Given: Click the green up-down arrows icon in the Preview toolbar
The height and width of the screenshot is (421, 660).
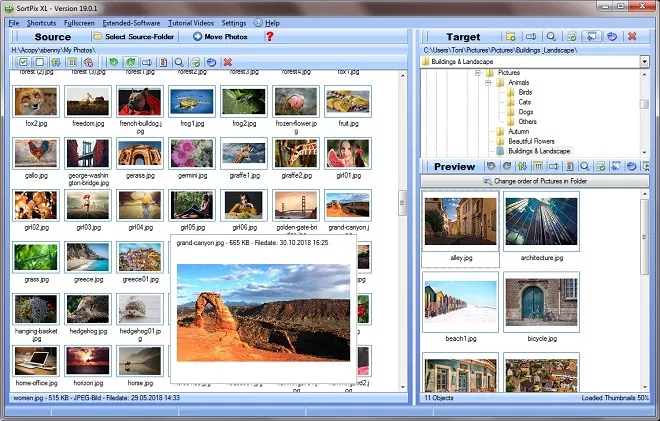Looking at the screenshot, I should click(523, 166).
